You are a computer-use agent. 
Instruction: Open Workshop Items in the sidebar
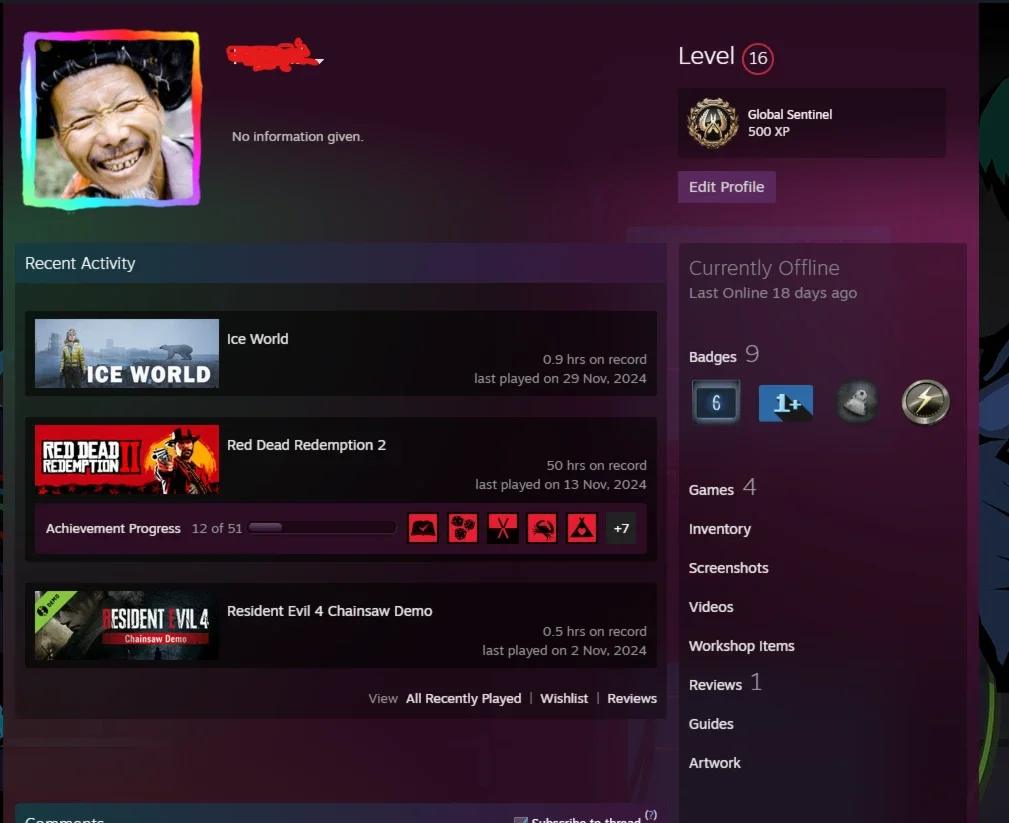click(741, 646)
